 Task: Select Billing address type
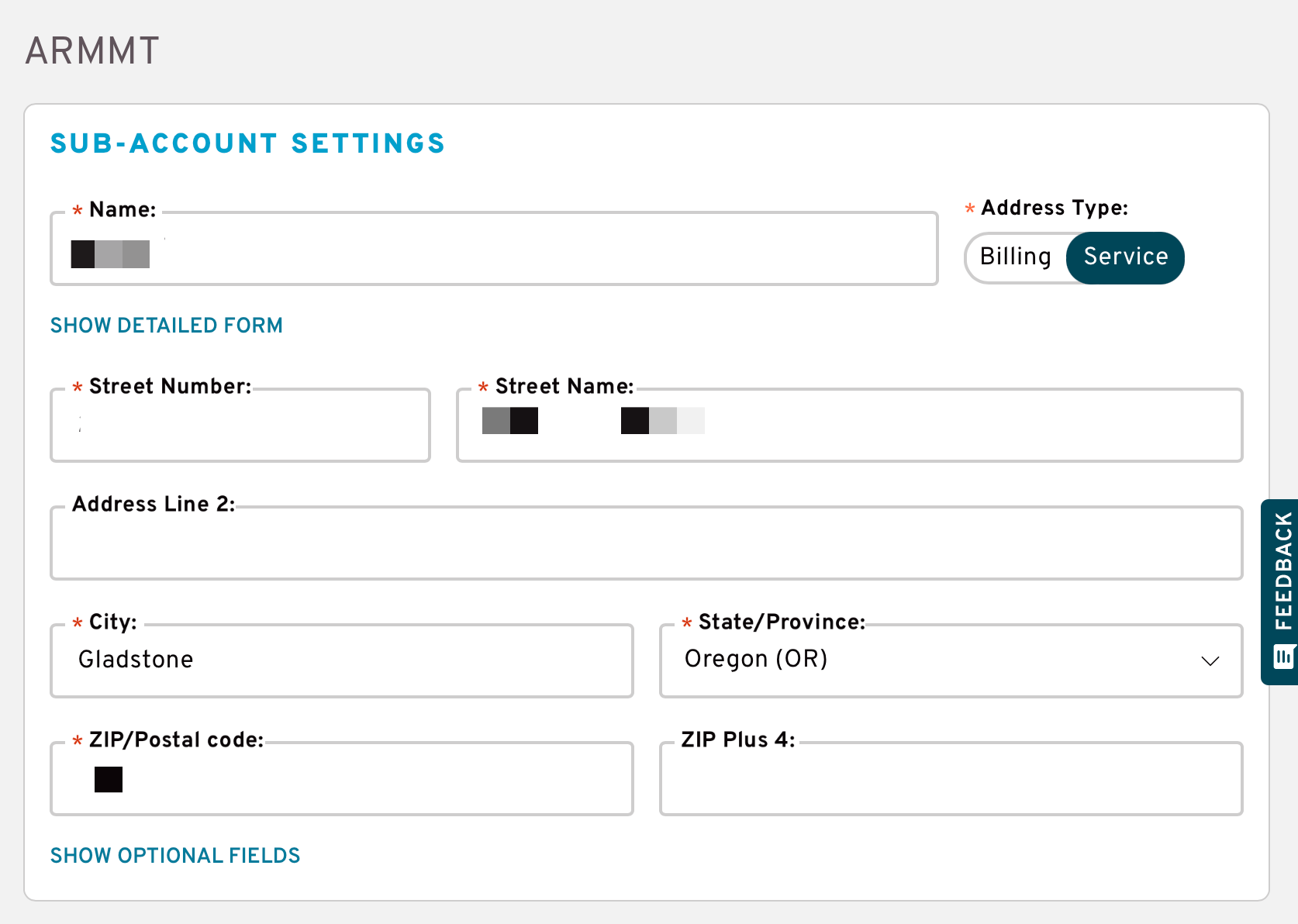click(x=1016, y=257)
